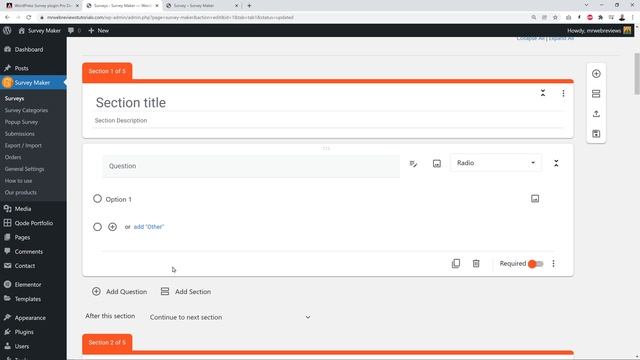Delete the question with trash icon
Viewport: 640px width, 360px height.
tap(476, 264)
